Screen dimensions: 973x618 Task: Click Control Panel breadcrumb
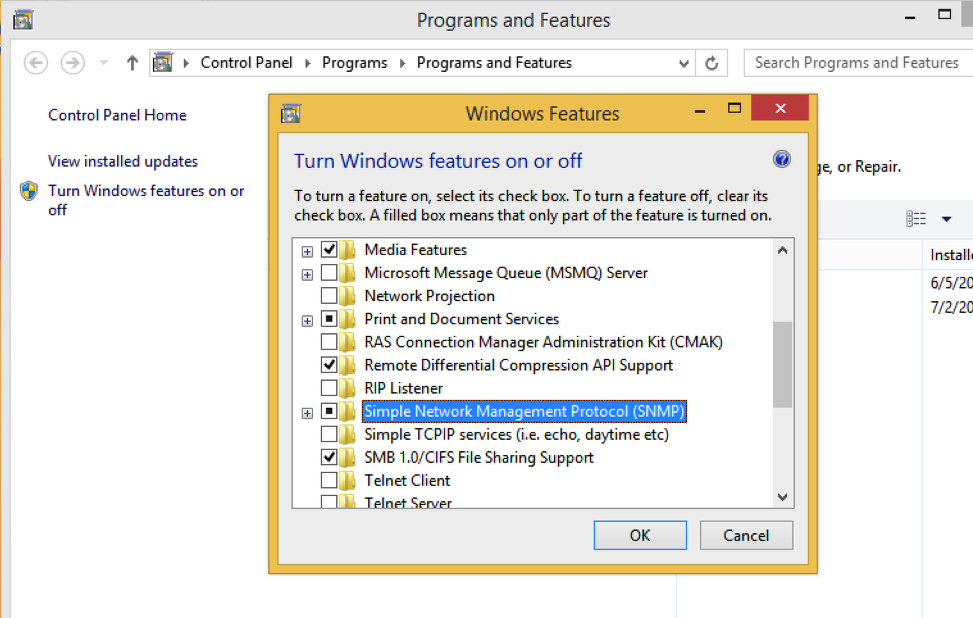click(246, 63)
